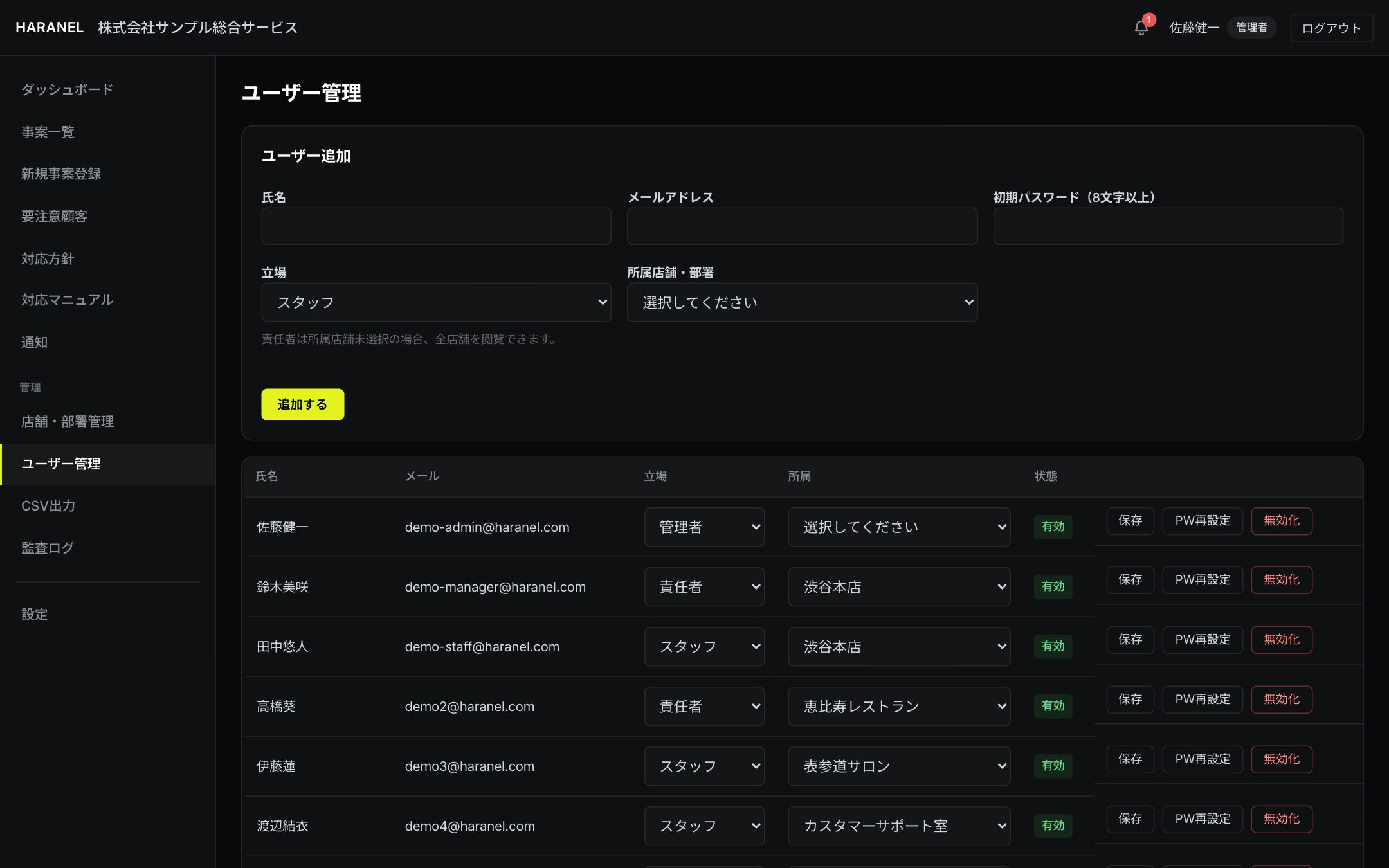Click email demo-admin@haranel.com
The height and width of the screenshot is (868, 1389).
(487, 527)
